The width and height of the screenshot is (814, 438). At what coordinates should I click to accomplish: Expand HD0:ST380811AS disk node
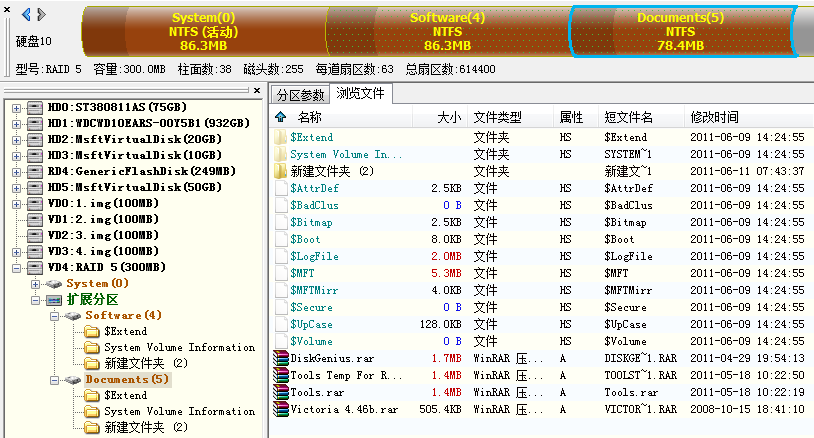[17, 108]
